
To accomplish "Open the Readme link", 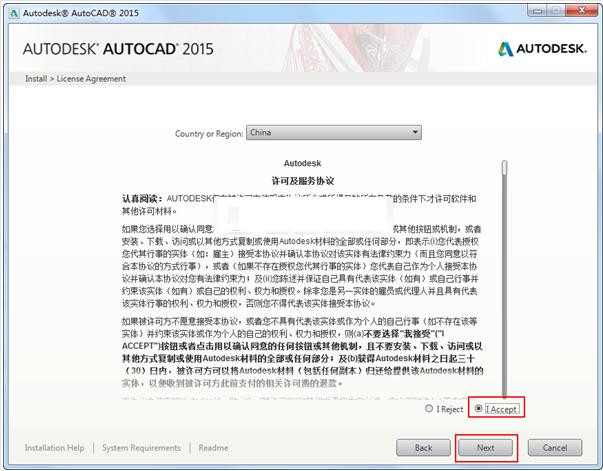I will click(213, 448).
